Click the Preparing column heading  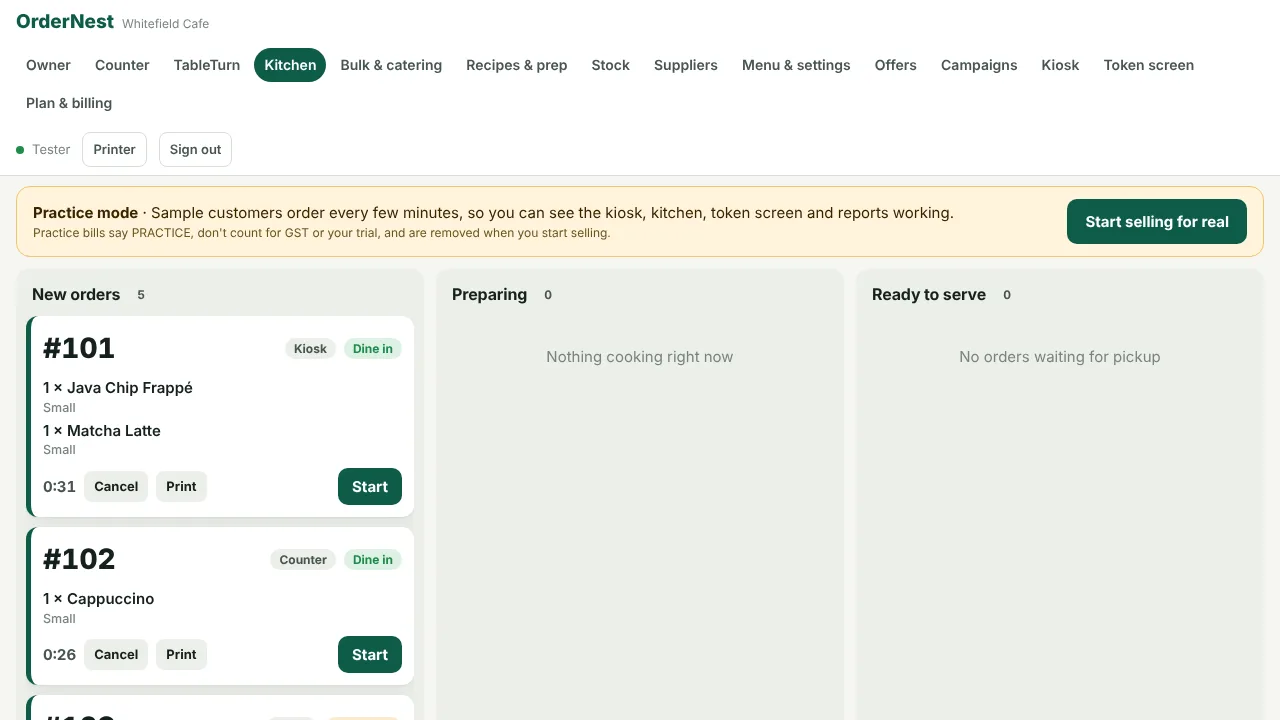[x=489, y=295]
